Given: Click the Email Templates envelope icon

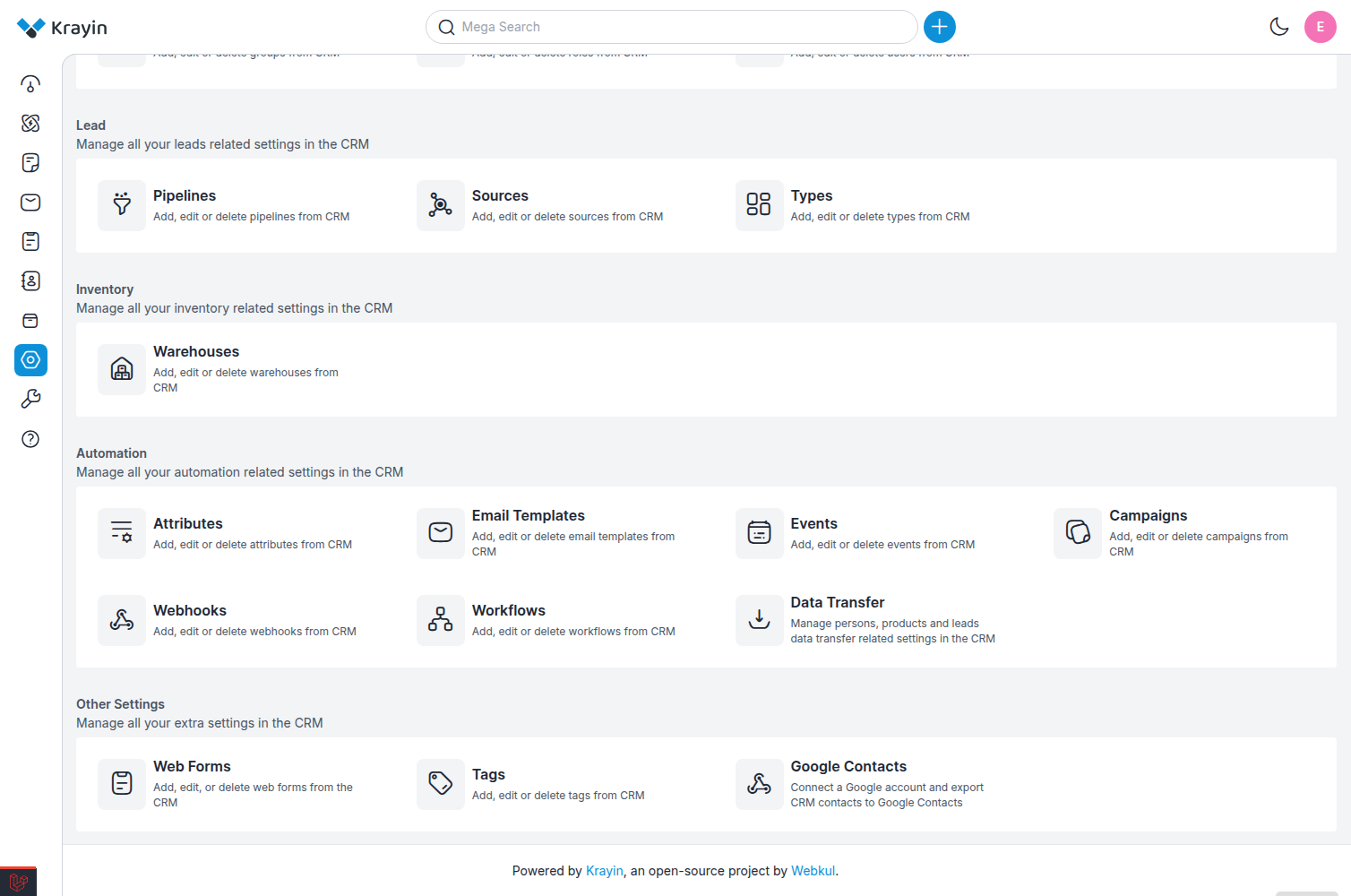Looking at the screenshot, I should (x=441, y=533).
